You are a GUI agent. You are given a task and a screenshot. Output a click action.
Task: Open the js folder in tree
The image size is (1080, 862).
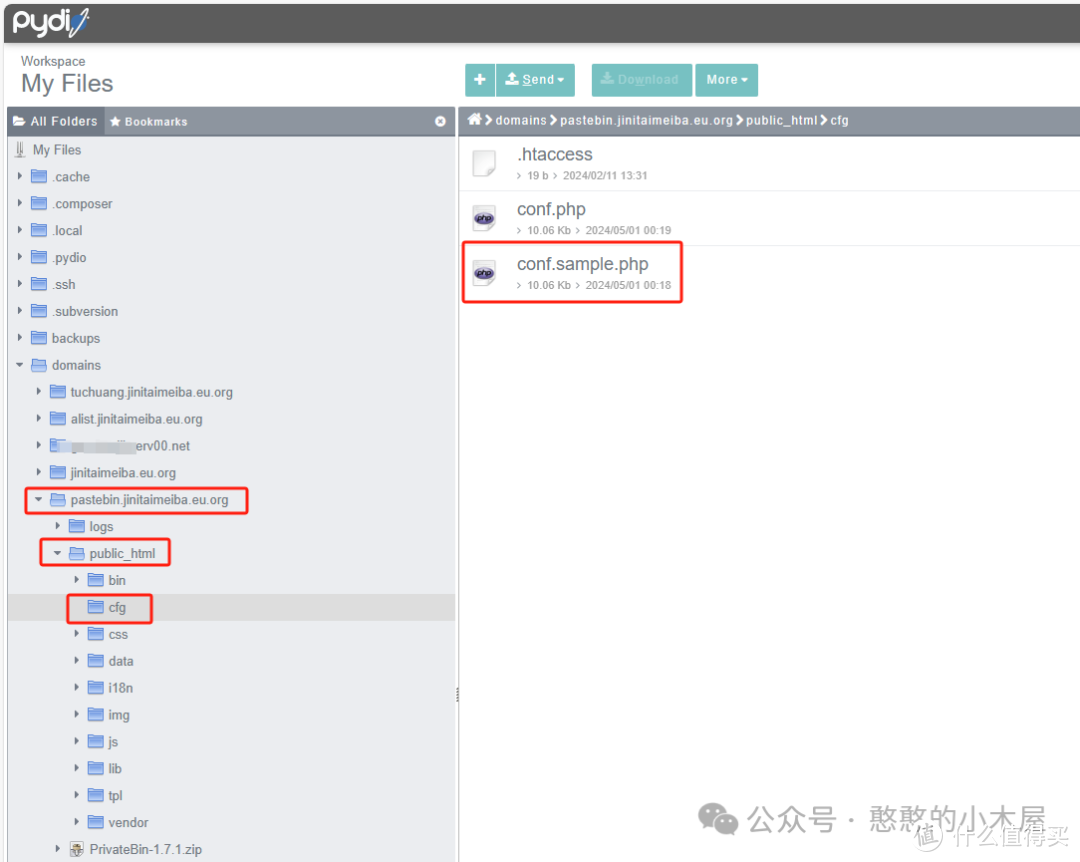click(113, 741)
